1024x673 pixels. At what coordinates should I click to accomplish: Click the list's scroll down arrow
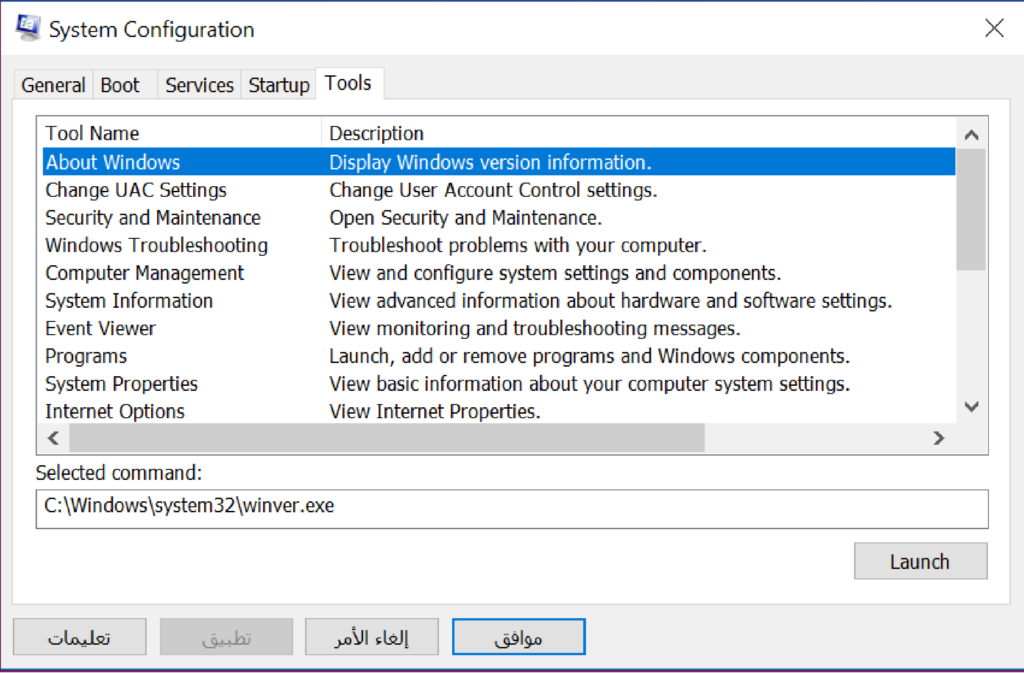tap(972, 407)
